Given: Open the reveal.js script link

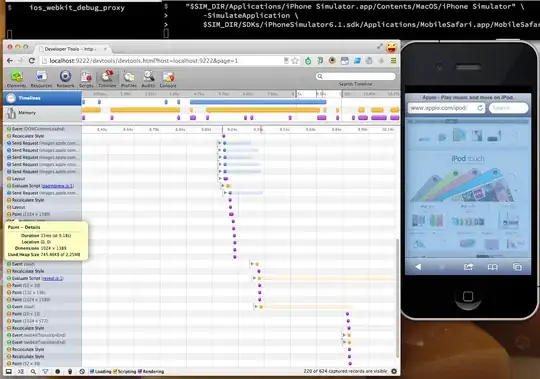Looking at the screenshot, I should pos(52,278).
